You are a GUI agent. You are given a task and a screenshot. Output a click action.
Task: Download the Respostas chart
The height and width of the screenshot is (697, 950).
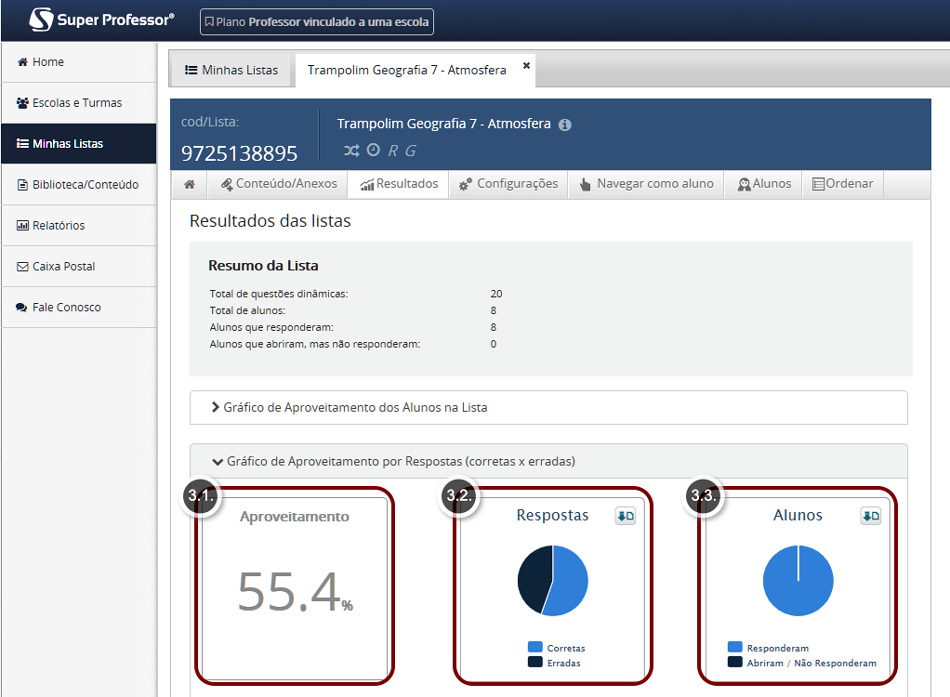[x=625, y=516]
